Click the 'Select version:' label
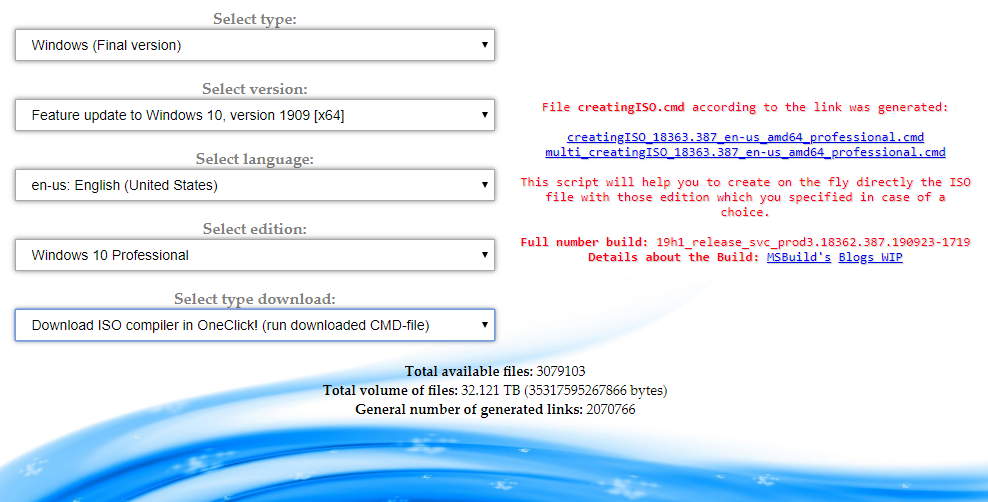 [x=255, y=89]
